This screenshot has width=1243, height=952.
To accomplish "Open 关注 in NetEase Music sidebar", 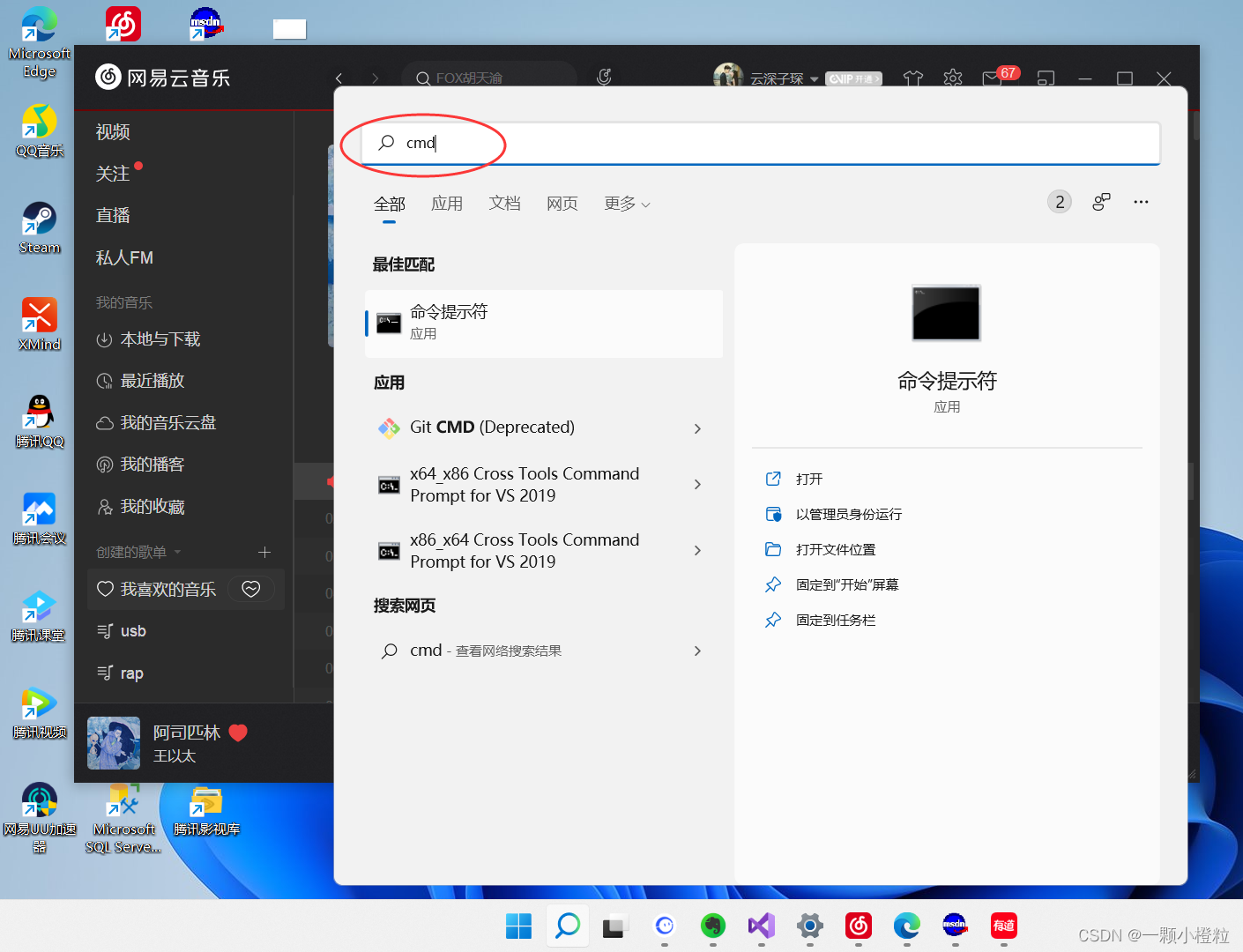I will (x=113, y=174).
